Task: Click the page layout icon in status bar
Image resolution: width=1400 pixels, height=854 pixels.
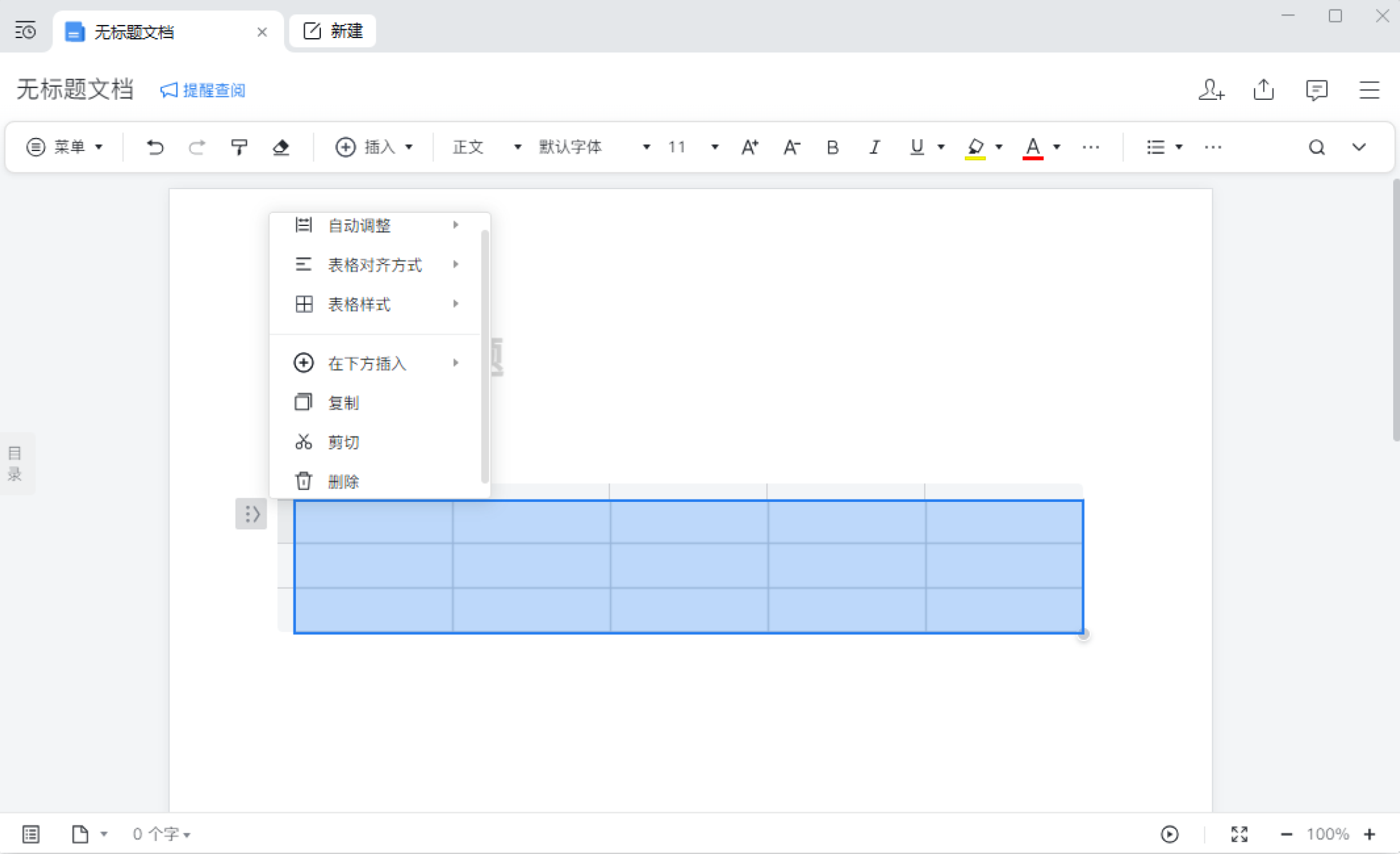Action: tap(80, 834)
